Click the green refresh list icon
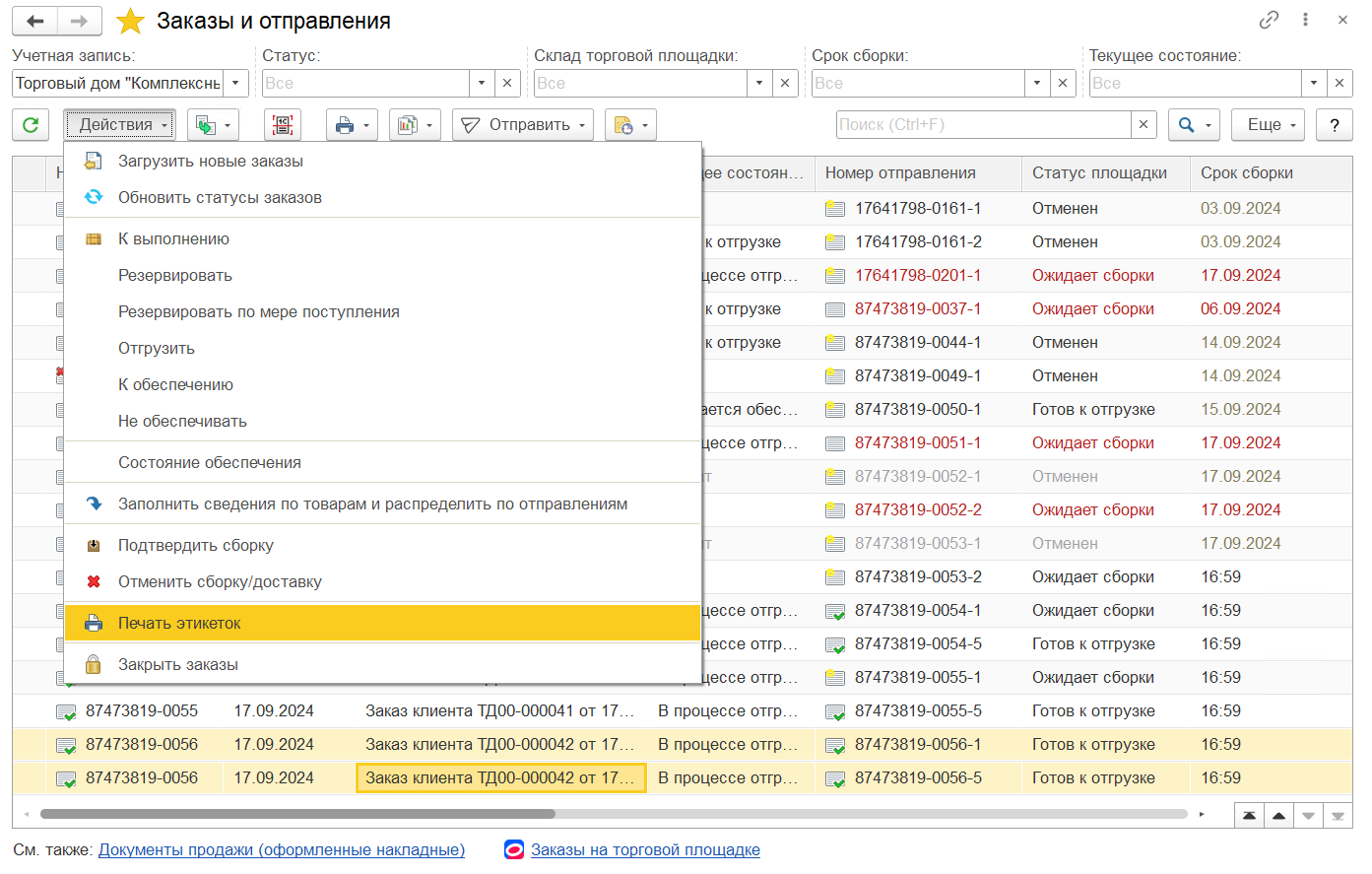The height and width of the screenshot is (874, 1372). 31,125
